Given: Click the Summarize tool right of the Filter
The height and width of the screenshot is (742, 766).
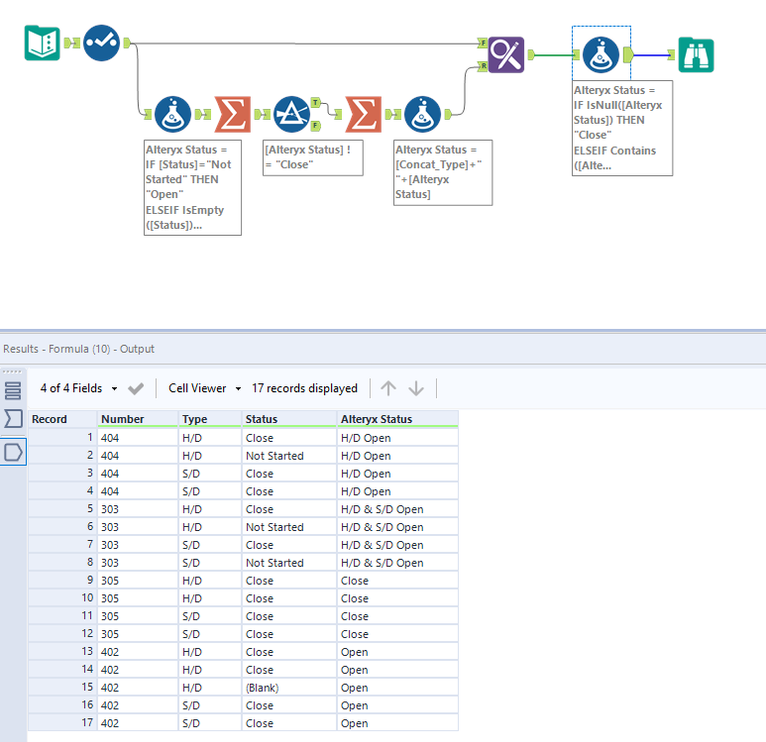Looking at the screenshot, I should click(x=364, y=115).
